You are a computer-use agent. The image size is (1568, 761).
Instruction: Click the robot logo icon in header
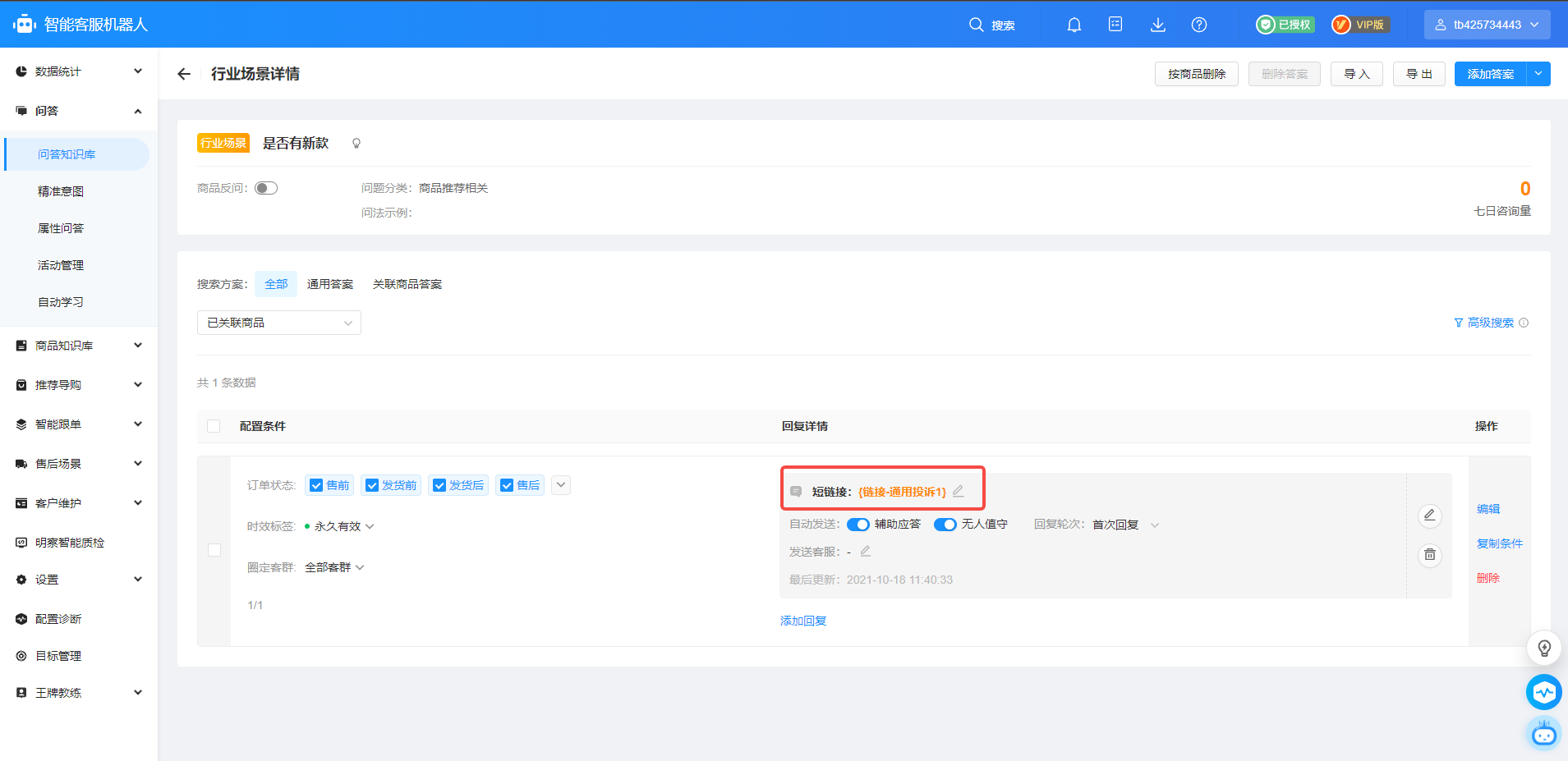(24, 24)
